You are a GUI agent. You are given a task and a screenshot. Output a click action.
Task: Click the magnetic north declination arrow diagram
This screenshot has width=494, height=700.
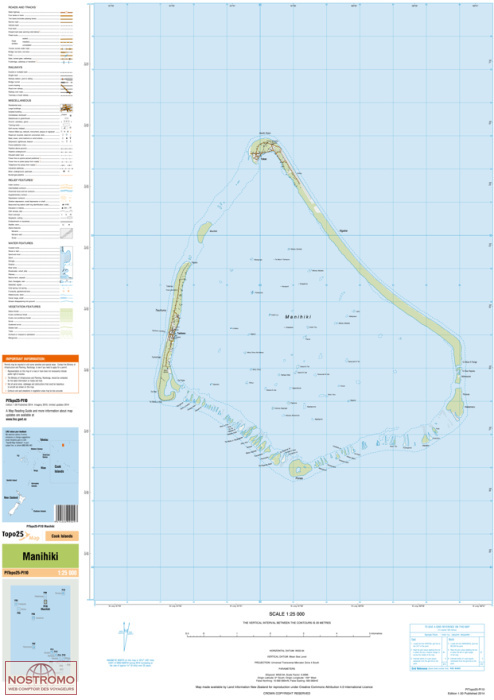125,636
